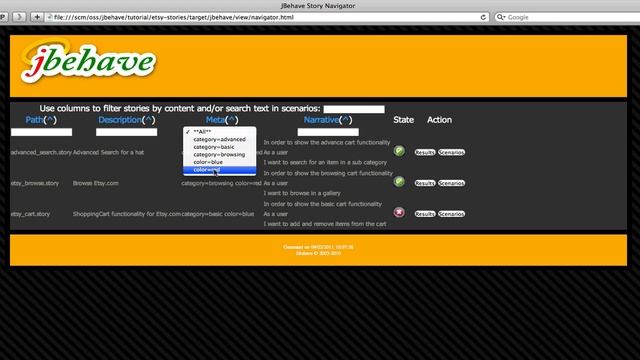The width and height of the screenshot is (640, 360).
Task: Click the jbehave logo
Action: [88, 61]
